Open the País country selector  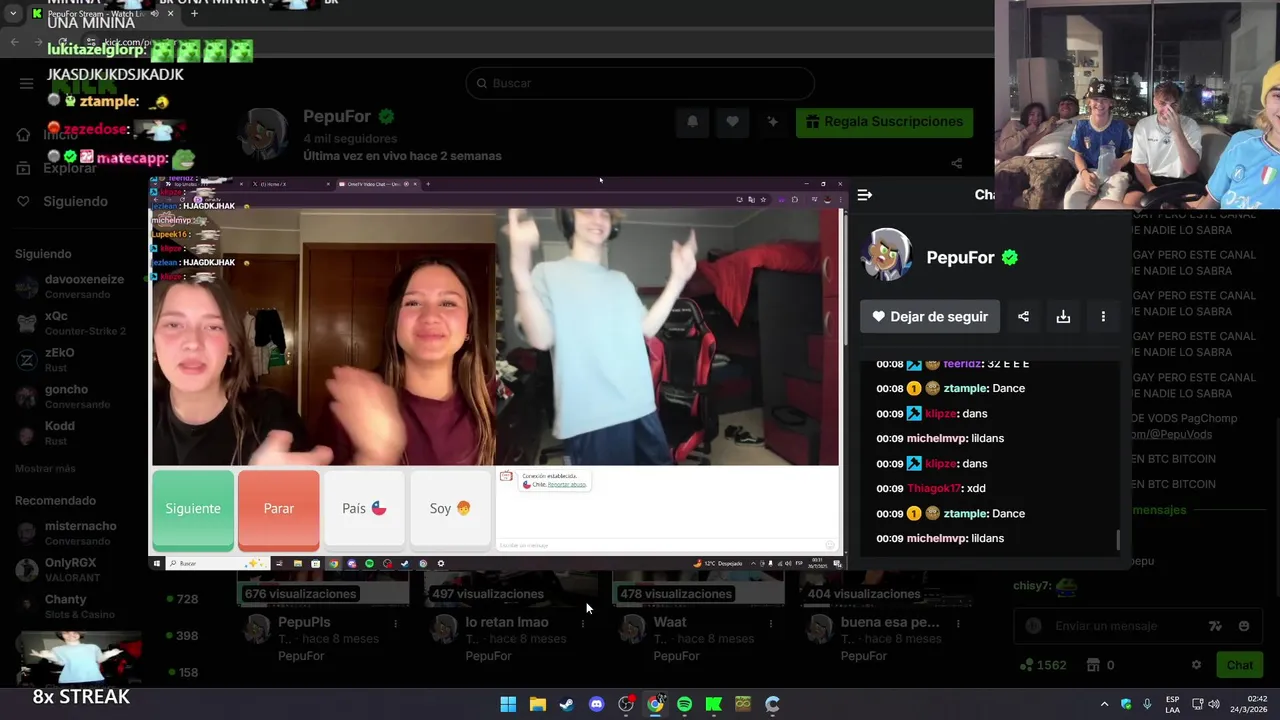[x=364, y=509]
